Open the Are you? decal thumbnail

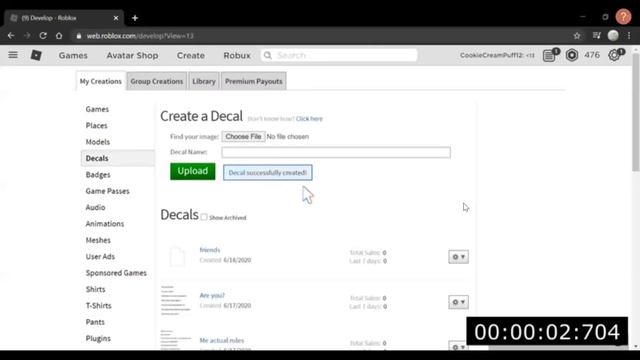tap(176, 301)
